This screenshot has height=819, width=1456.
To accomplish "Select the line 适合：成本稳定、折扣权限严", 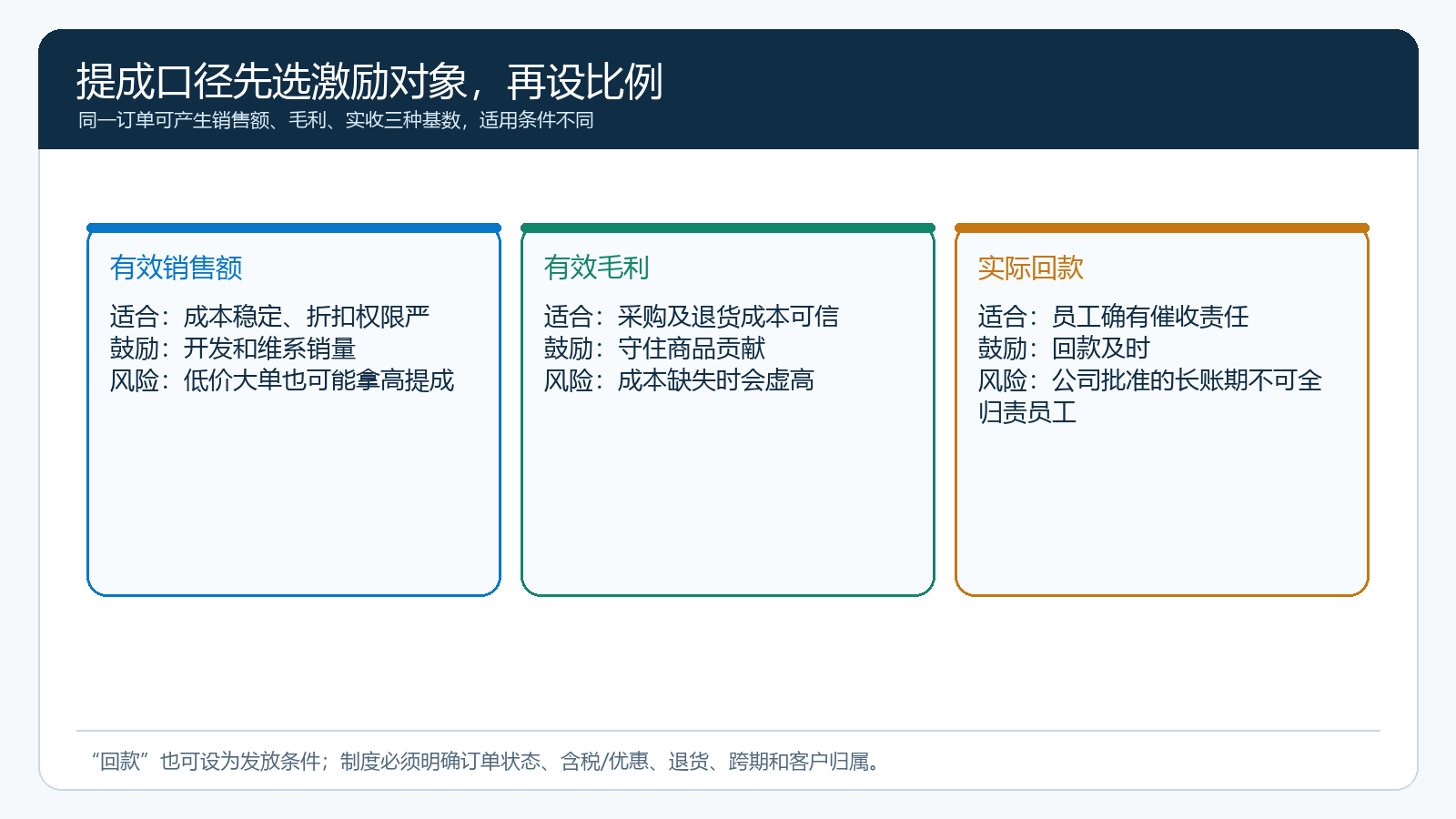I will tap(269, 317).
